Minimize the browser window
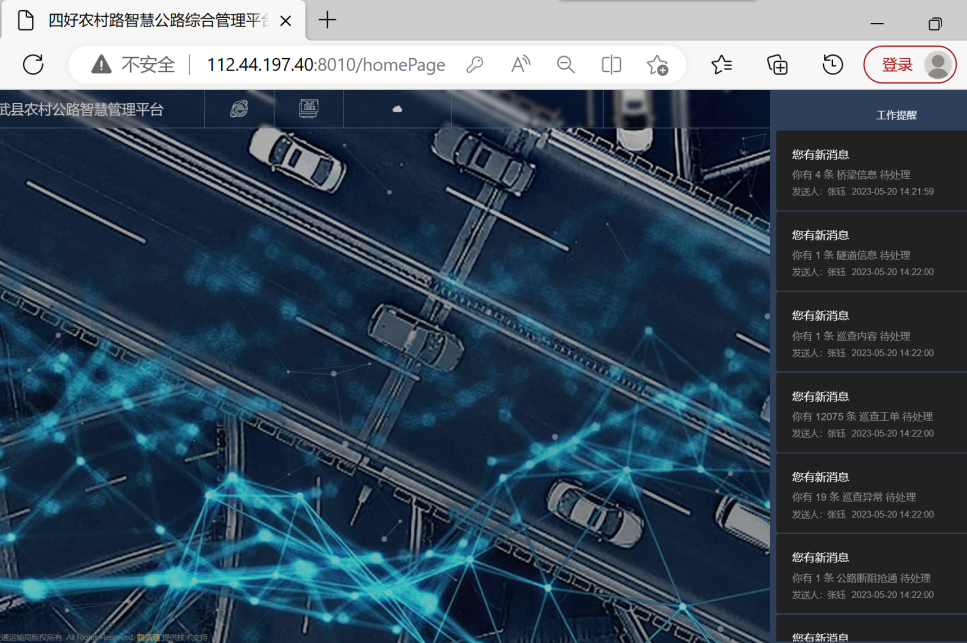Image resolution: width=967 pixels, height=643 pixels. tap(877, 23)
